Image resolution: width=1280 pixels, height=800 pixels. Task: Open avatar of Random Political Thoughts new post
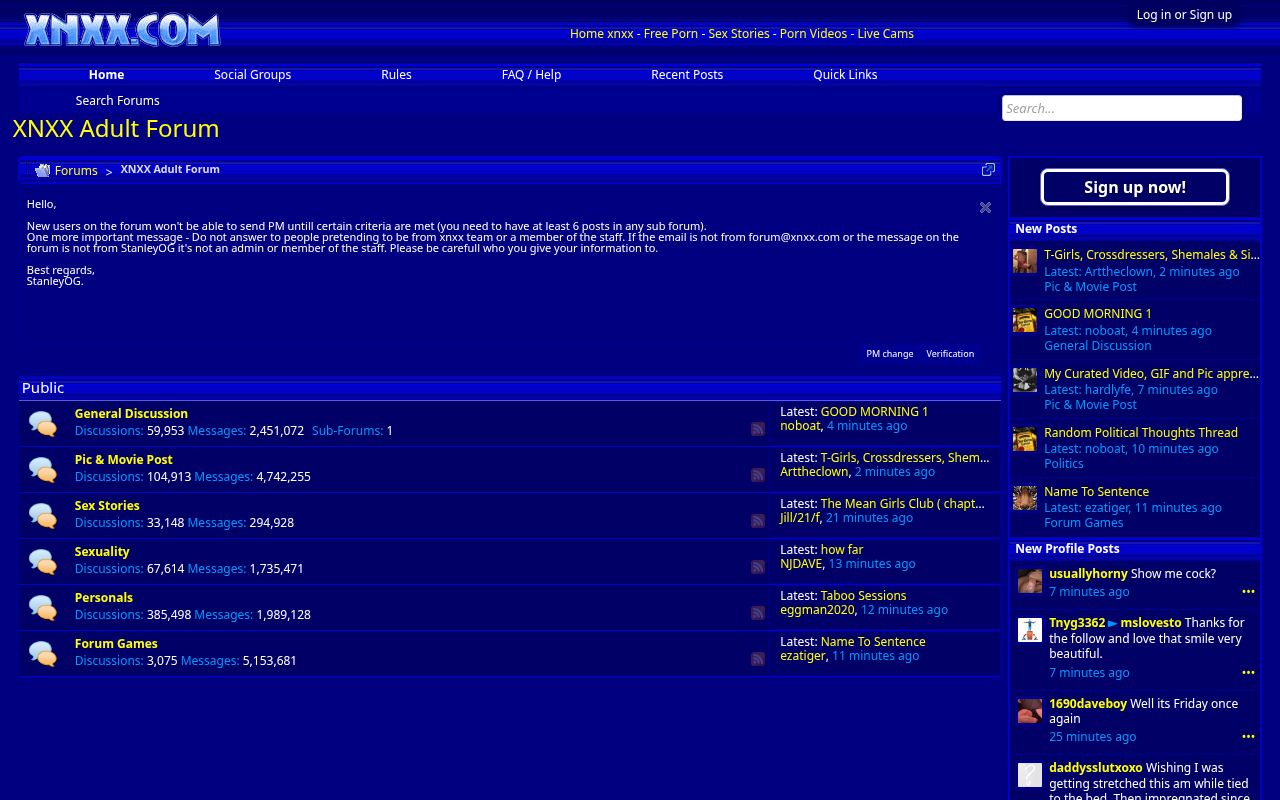click(x=1025, y=439)
